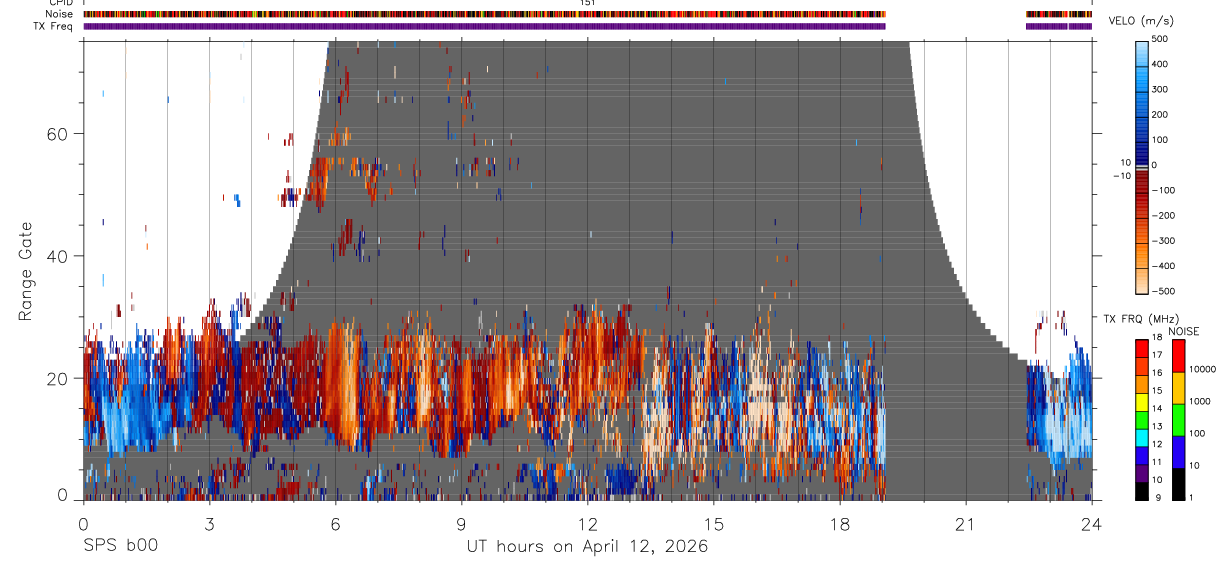This screenshot has width=1228, height=567.
Task: Click NOISE legend label 1000
Action: (1200, 401)
